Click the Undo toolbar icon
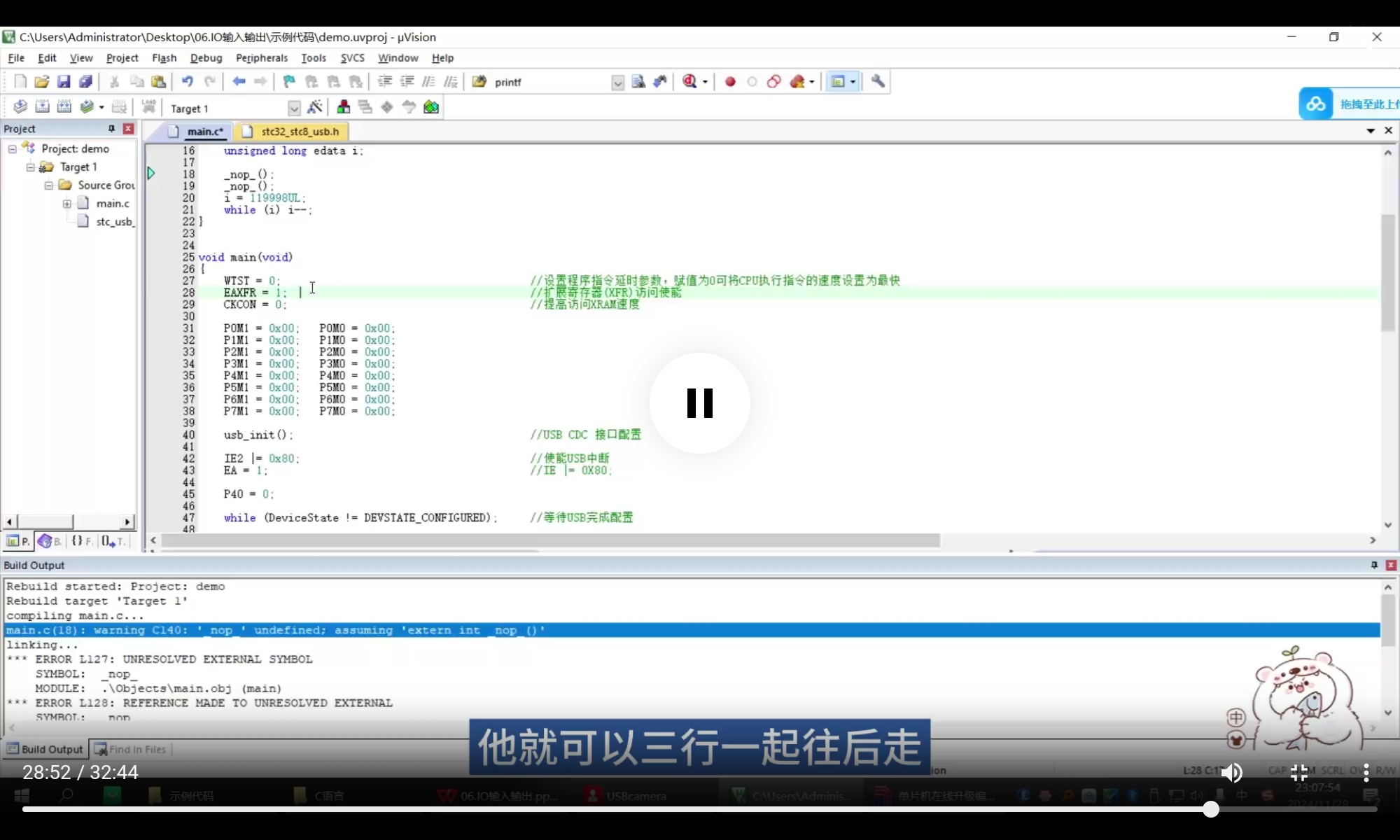Image resolution: width=1400 pixels, height=840 pixels. (x=187, y=82)
